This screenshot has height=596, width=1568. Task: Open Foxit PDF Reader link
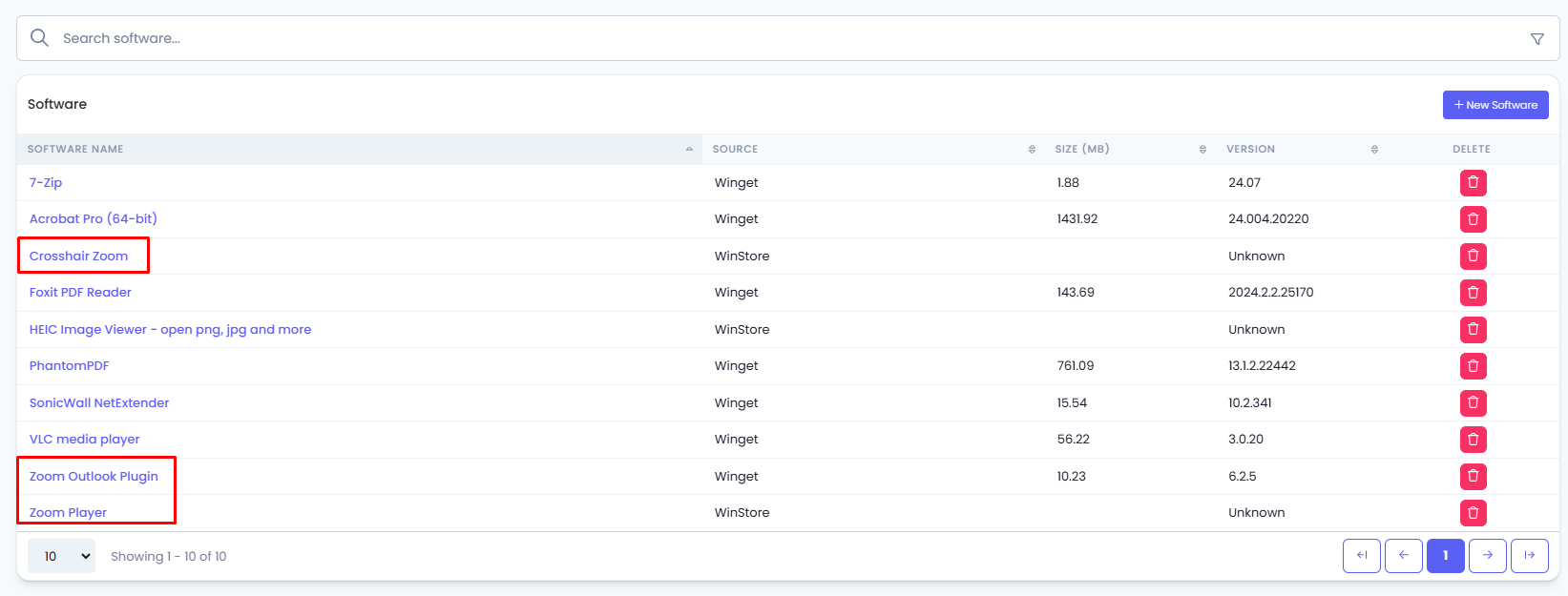click(x=80, y=292)
